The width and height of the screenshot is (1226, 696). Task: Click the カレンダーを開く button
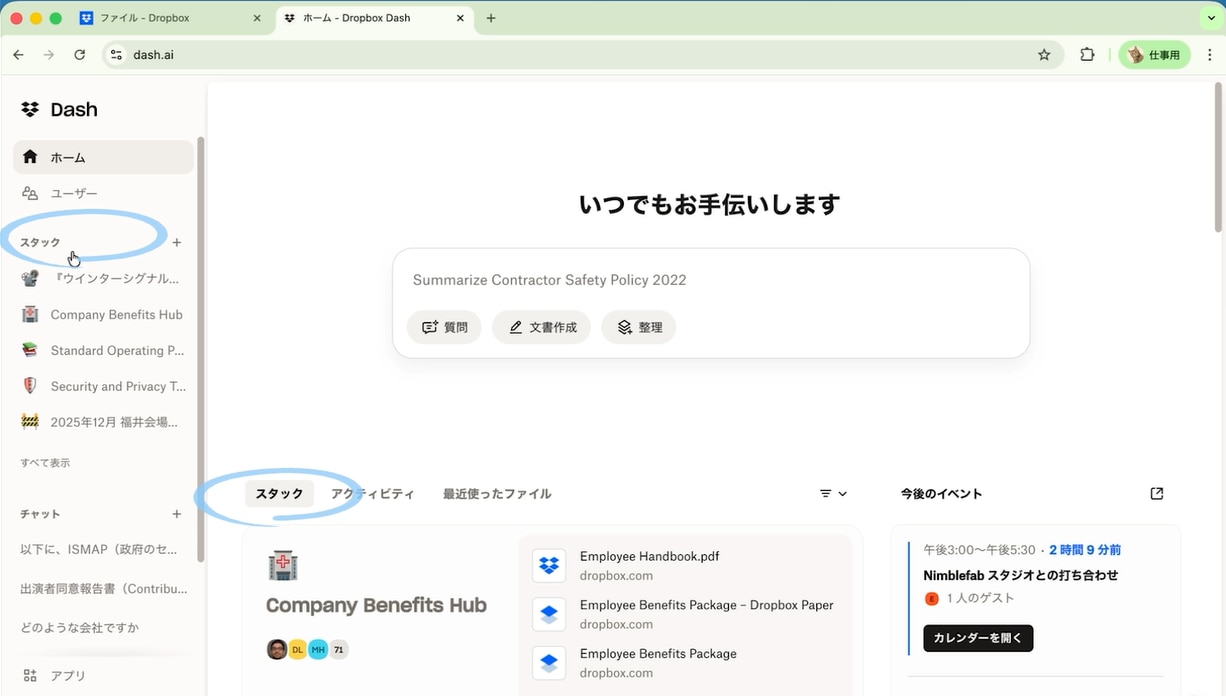click(978, 638)
